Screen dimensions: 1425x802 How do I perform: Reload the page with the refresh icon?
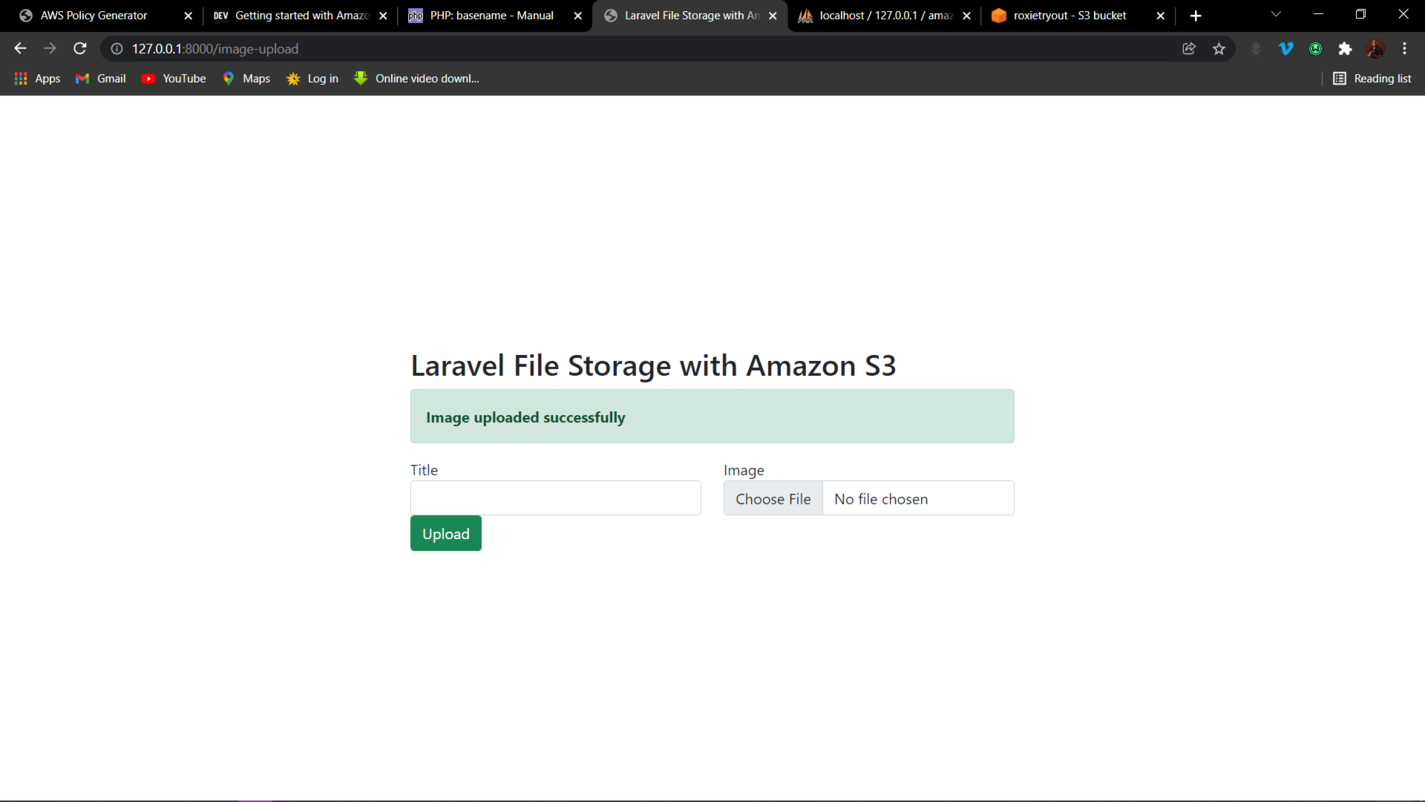tap(80, 49)
